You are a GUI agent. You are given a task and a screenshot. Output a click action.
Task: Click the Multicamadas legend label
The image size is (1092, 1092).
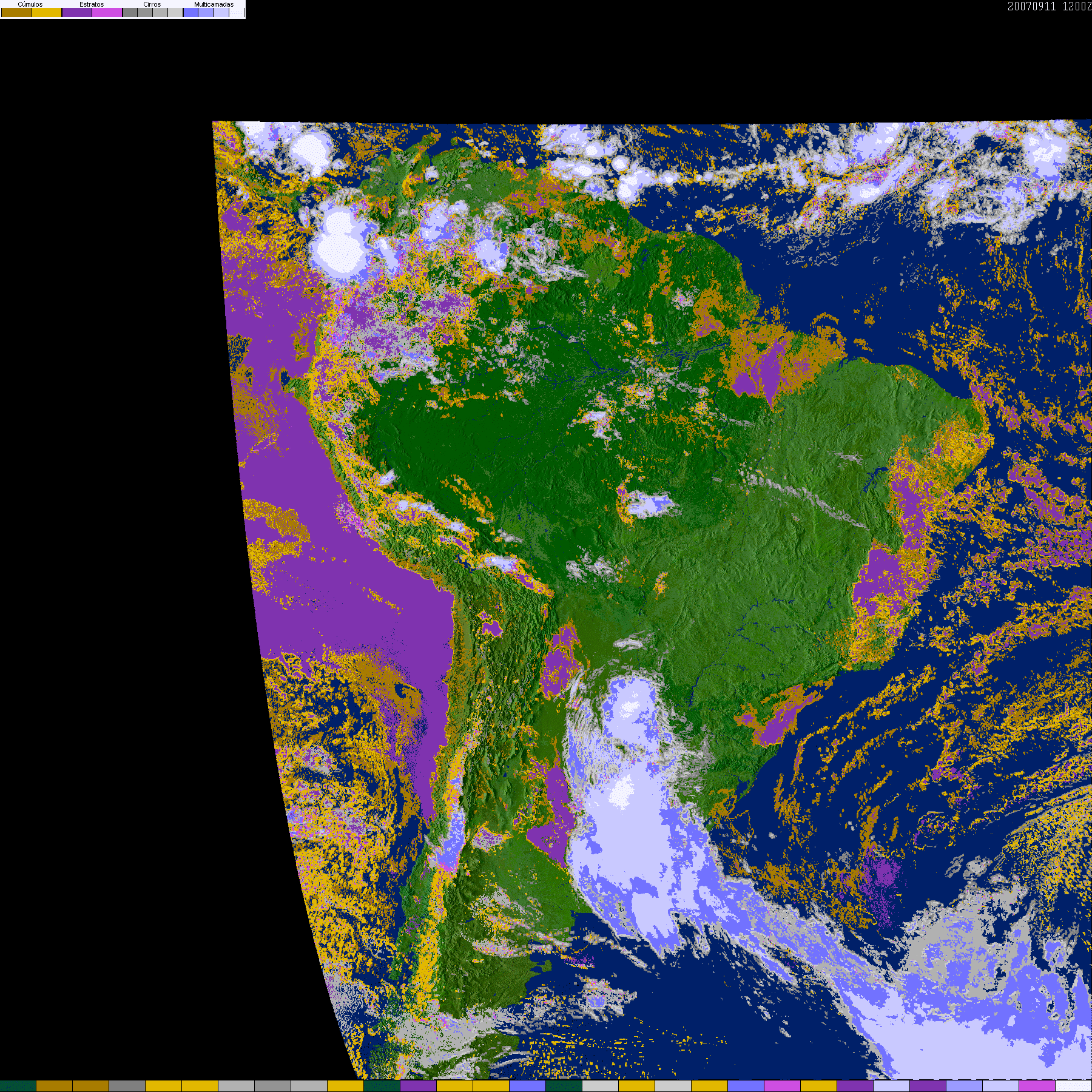[x=214, y=4]
